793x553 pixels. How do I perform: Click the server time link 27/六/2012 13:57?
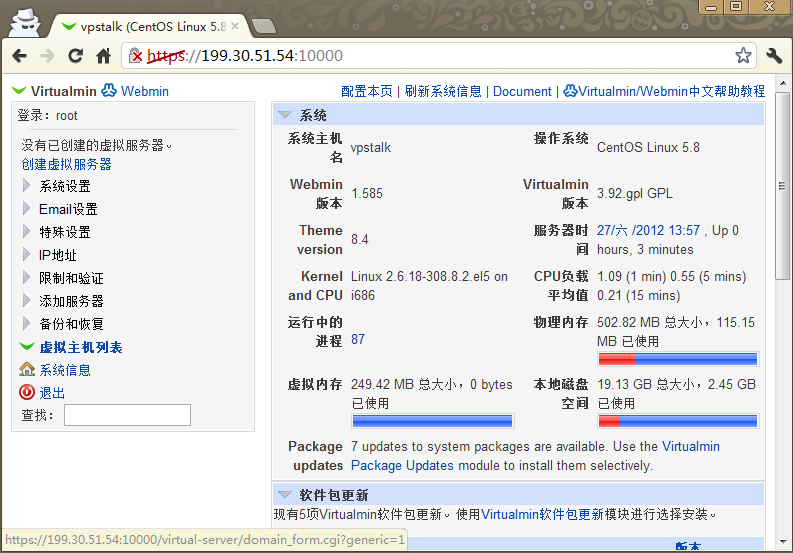pos(648,230)
